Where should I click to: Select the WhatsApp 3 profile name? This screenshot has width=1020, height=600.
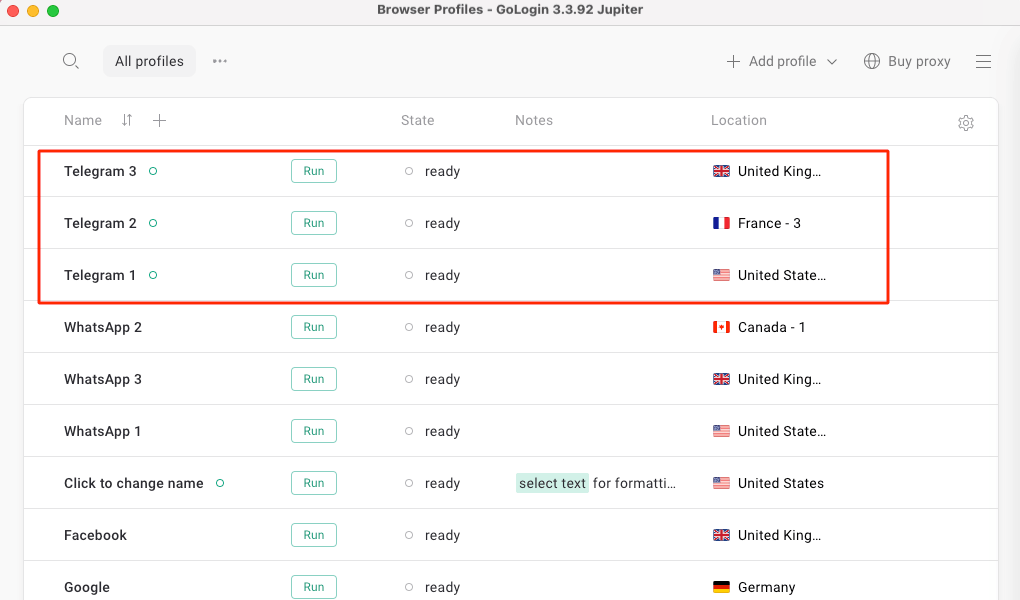point(103,379)
